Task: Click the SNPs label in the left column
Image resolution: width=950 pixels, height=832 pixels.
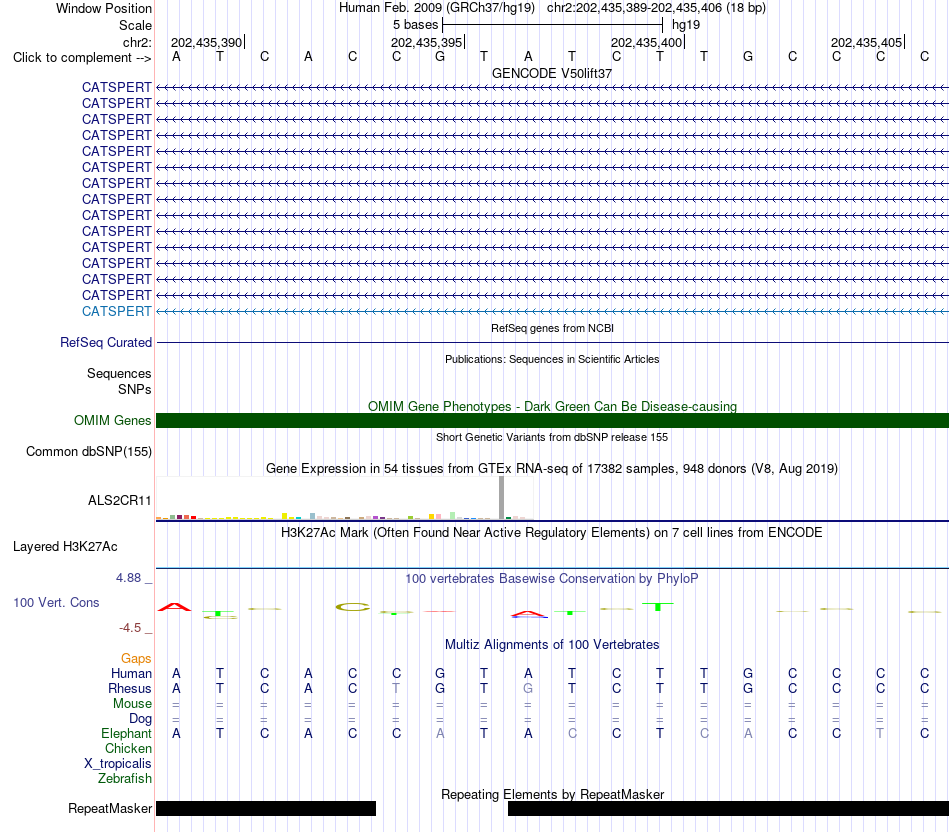Action: click(135, 389)
